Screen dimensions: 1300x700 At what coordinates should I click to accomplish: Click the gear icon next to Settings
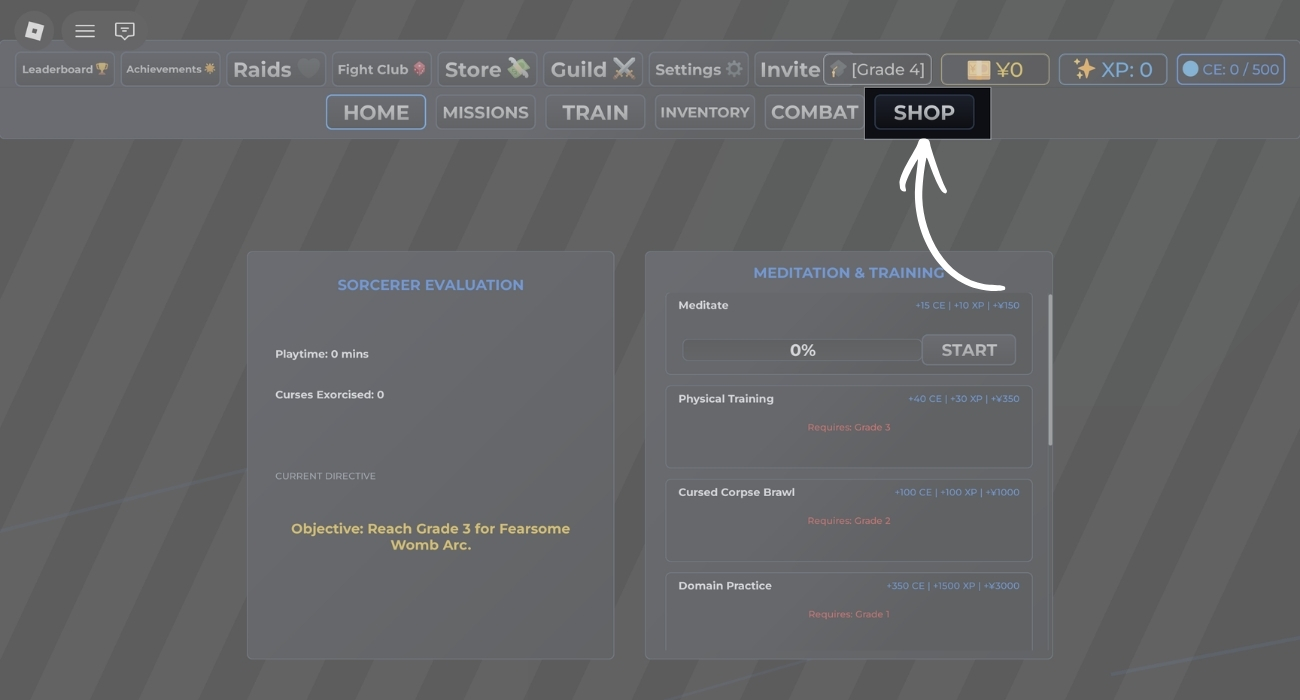coord(733,69)
